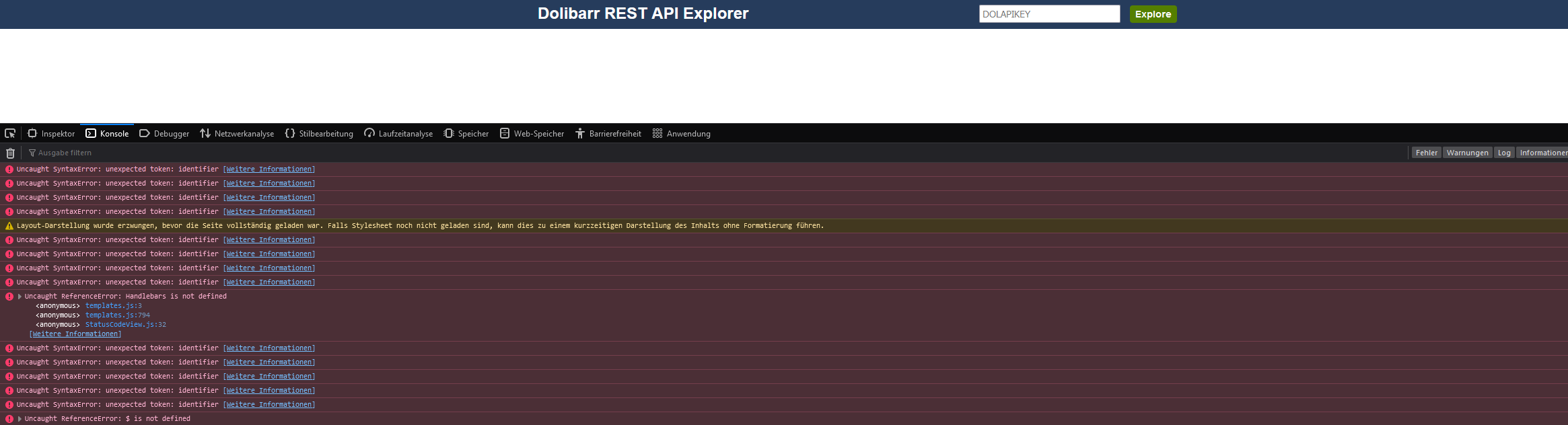The width and height of the screenshot is (1568, 425).
Task: Open the Debugger tab
Action: [164, 133]
